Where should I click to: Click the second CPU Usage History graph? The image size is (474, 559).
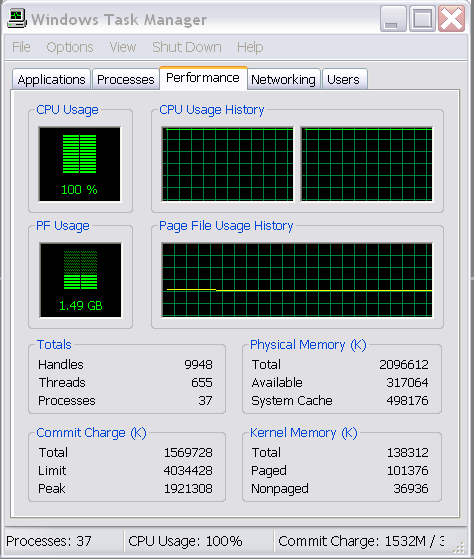(367, 164)
